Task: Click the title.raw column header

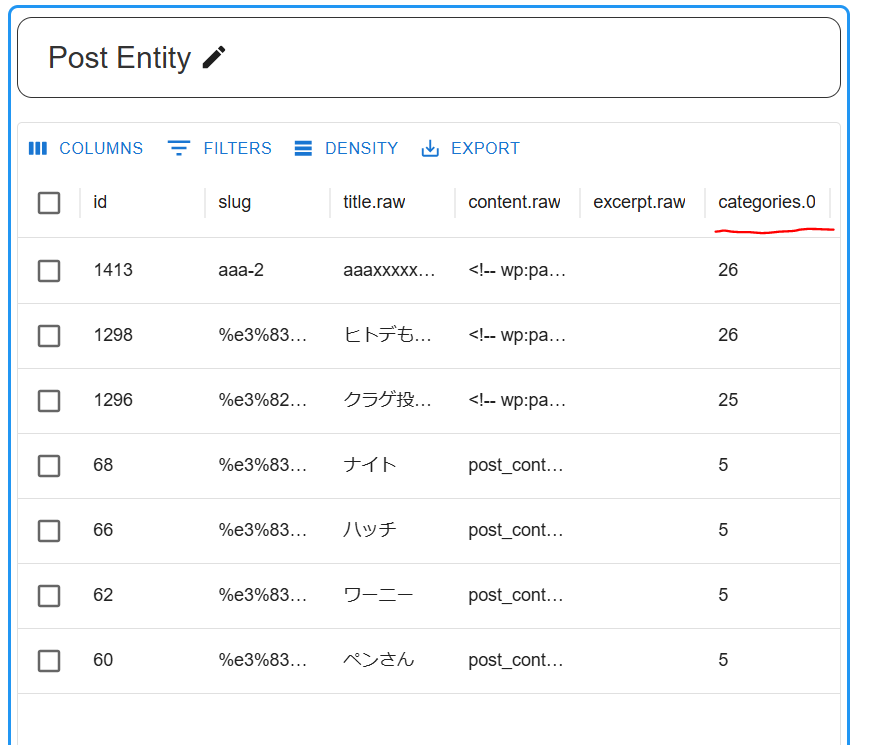Action: click(x=374, y=202)
